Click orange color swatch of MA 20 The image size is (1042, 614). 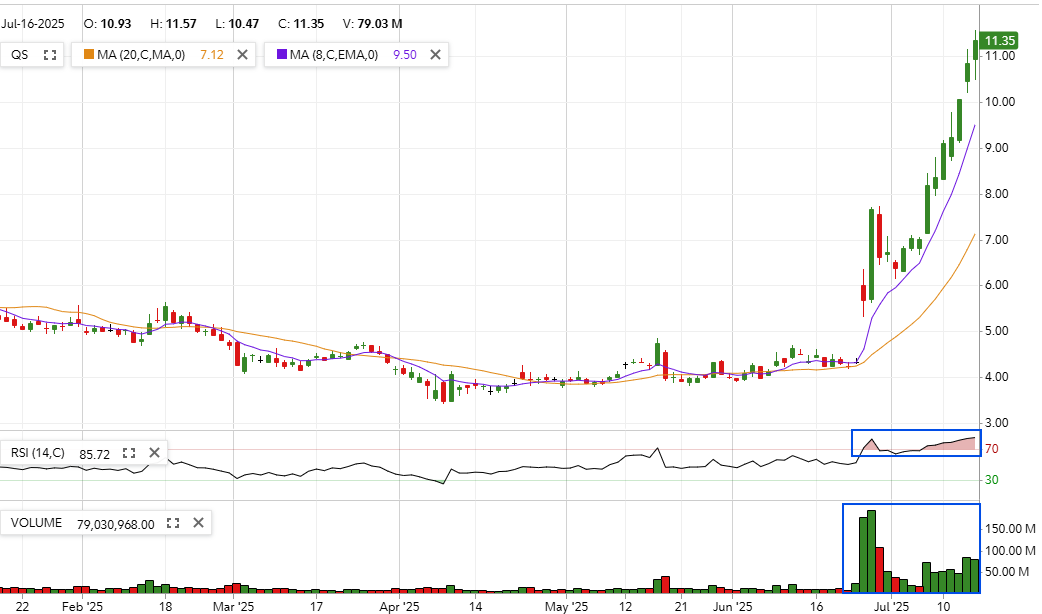[88, 54]
